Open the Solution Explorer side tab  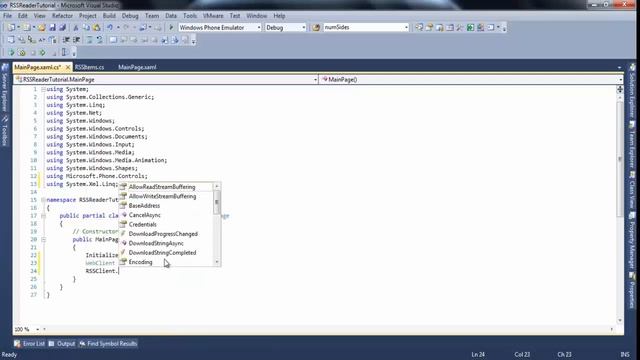632,91
